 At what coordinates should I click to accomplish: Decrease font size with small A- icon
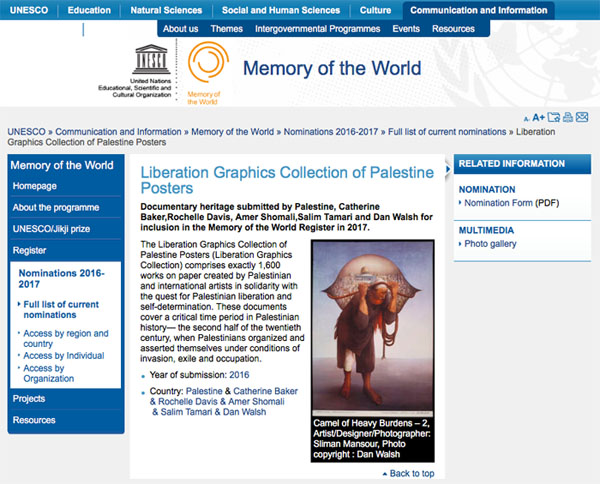tap(527, 119)
